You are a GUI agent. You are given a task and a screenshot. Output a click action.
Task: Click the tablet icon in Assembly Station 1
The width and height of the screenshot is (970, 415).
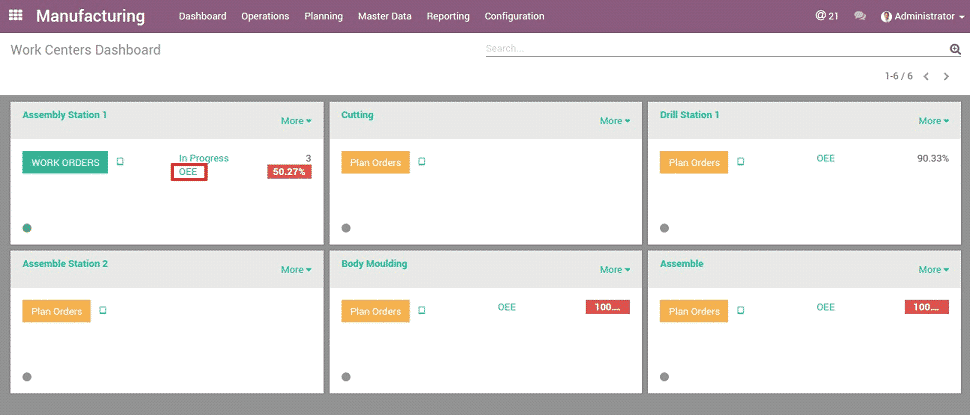[120, 162]
